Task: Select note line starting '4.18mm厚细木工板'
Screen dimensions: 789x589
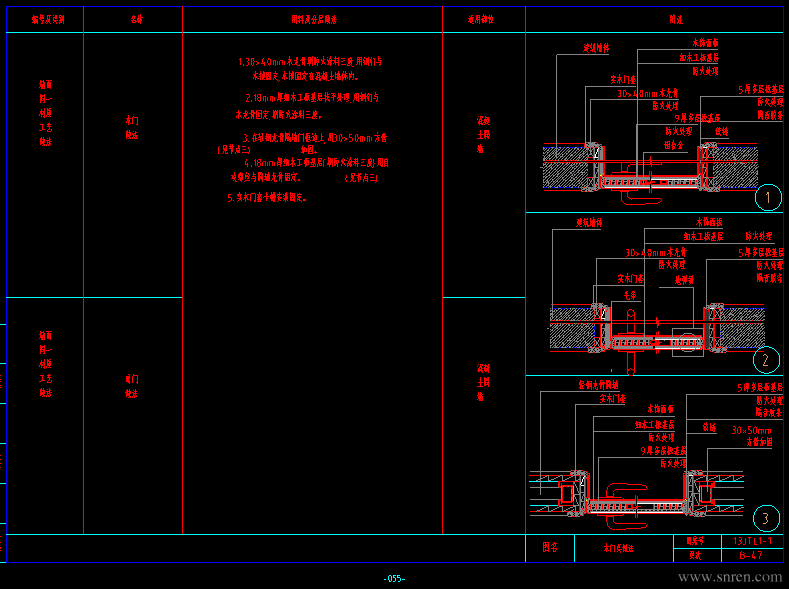Action: coord(317,163)
